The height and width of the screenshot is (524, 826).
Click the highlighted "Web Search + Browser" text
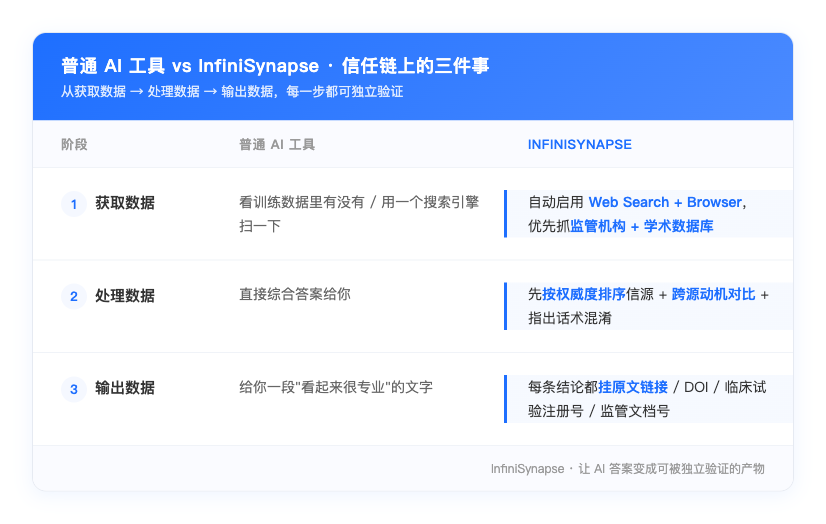665,202
